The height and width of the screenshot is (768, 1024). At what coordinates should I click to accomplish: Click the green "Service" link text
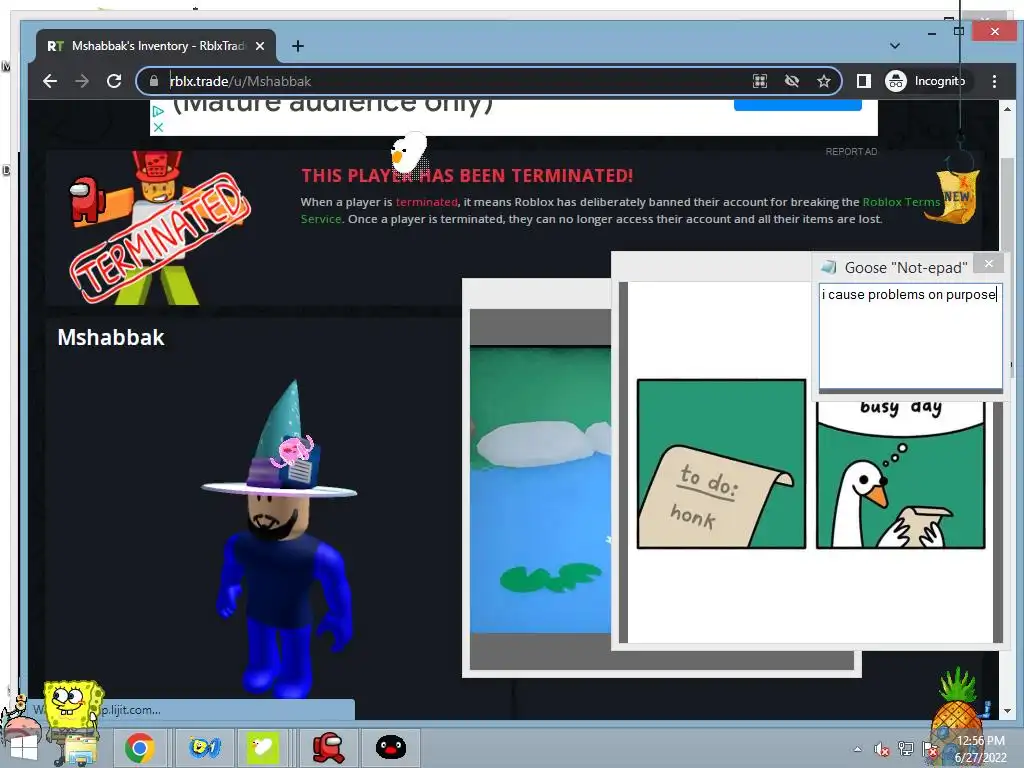point(321,219)
